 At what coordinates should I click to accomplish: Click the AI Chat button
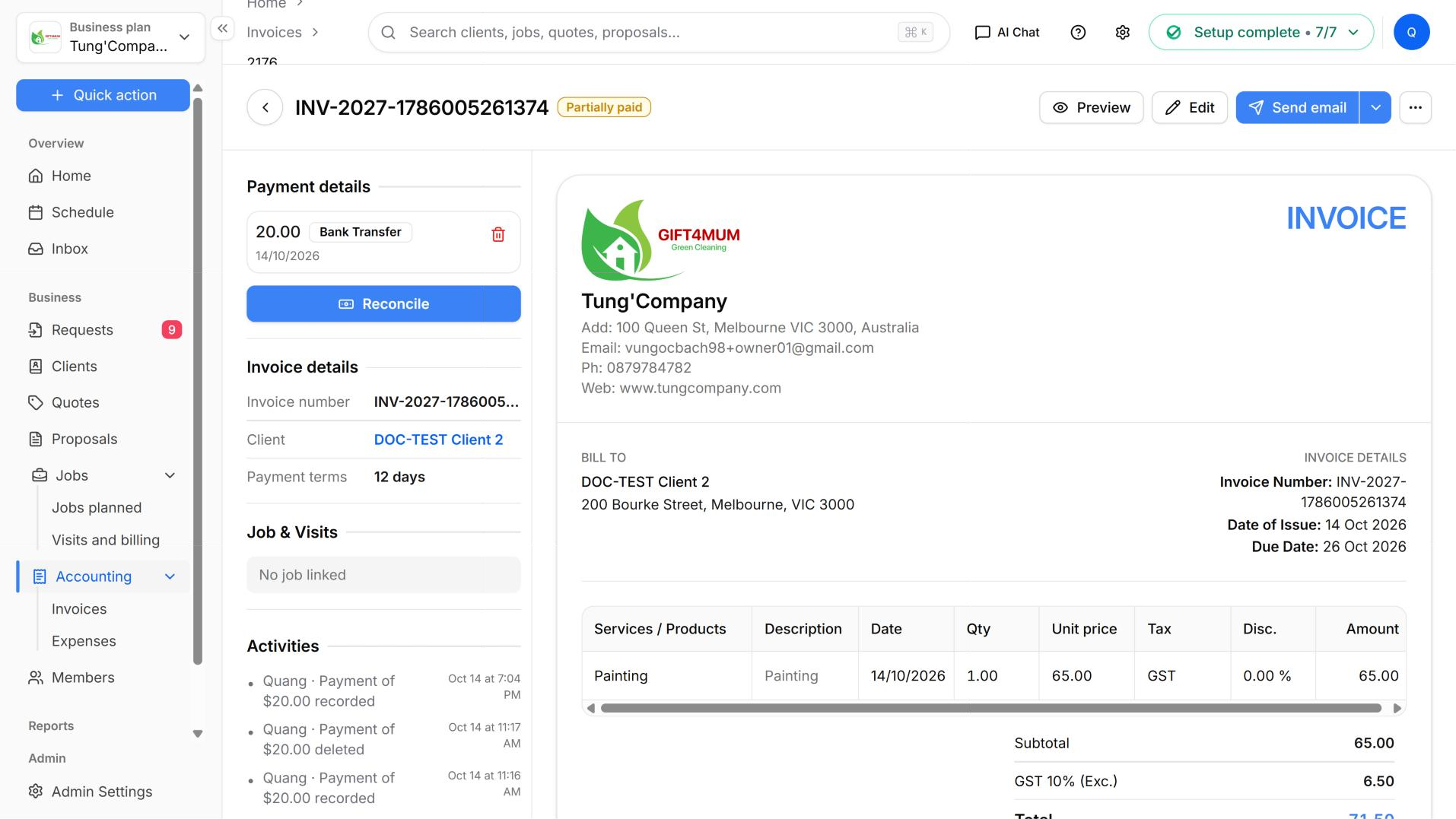click(1007, 32)
